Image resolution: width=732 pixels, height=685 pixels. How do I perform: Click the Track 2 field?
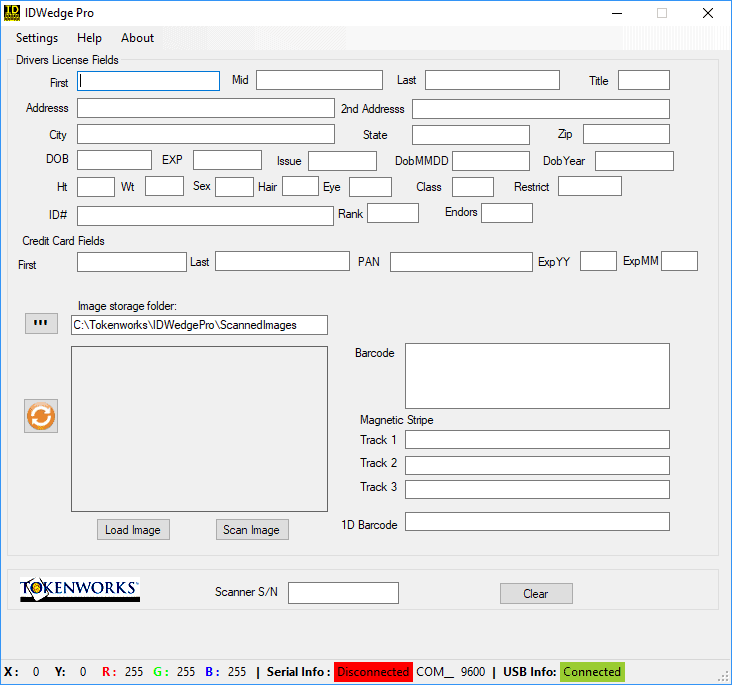(x=537, y=465)
